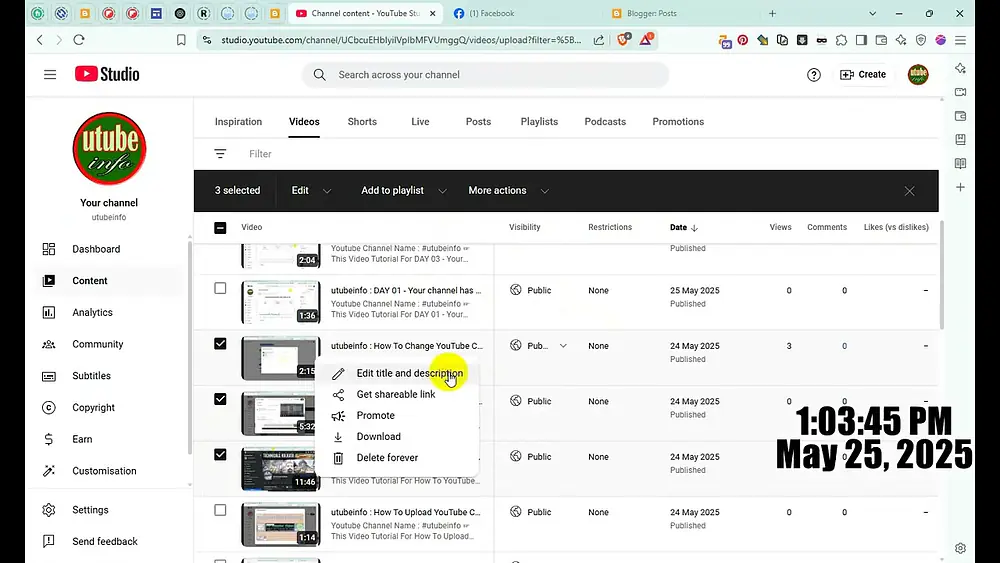
Task: Switch to the Posts tab
Action: (478, 122)
